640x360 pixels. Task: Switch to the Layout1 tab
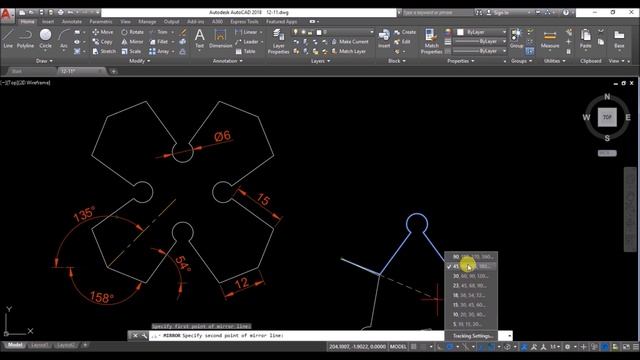[x=39, y=345]
